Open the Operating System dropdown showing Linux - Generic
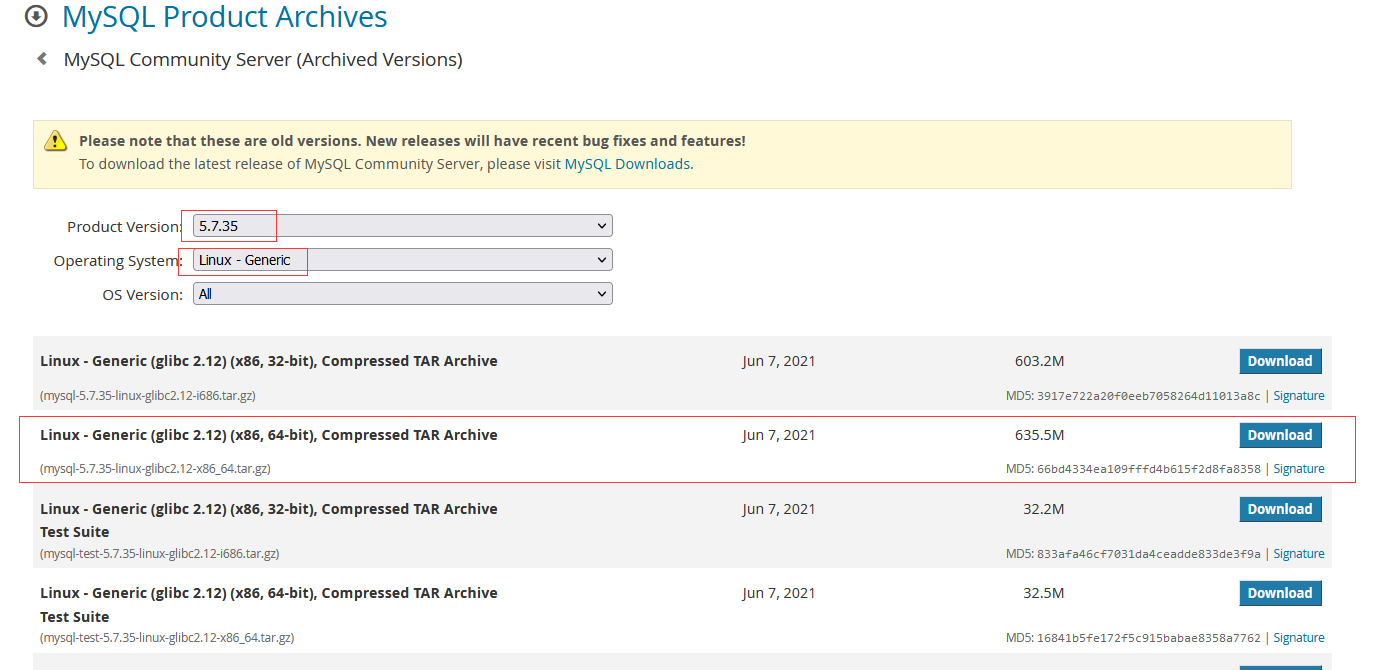 pyautogui.click(x=402, y=260)
